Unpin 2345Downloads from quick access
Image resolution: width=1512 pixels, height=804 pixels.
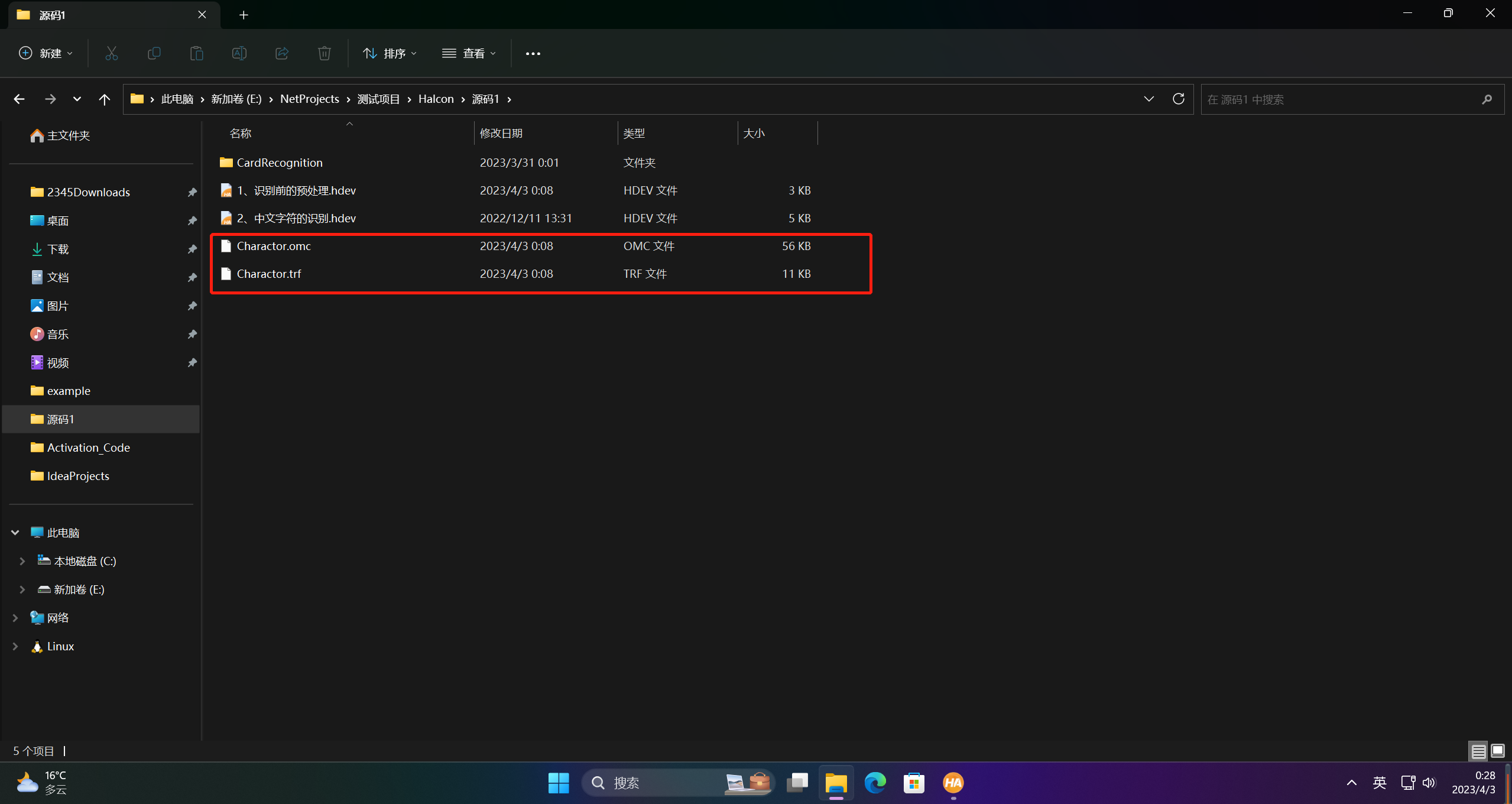pos(192,192)
